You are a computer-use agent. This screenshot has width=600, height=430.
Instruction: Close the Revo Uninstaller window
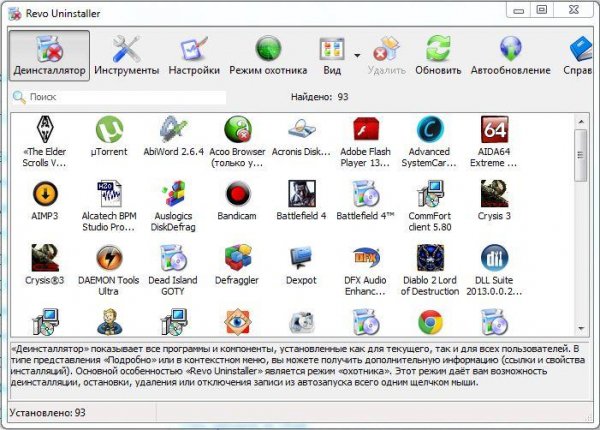tap(574, 10)
